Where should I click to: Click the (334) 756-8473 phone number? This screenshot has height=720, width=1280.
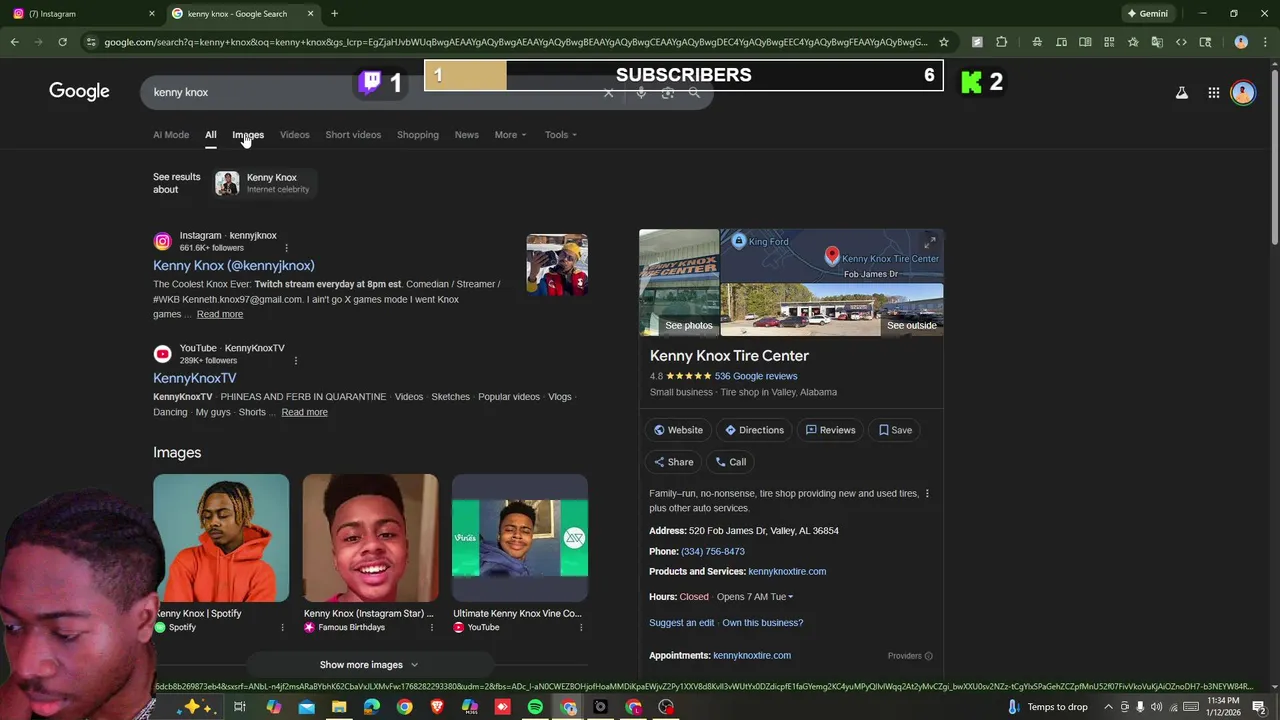pyautogui.click(x=713, y=551)
